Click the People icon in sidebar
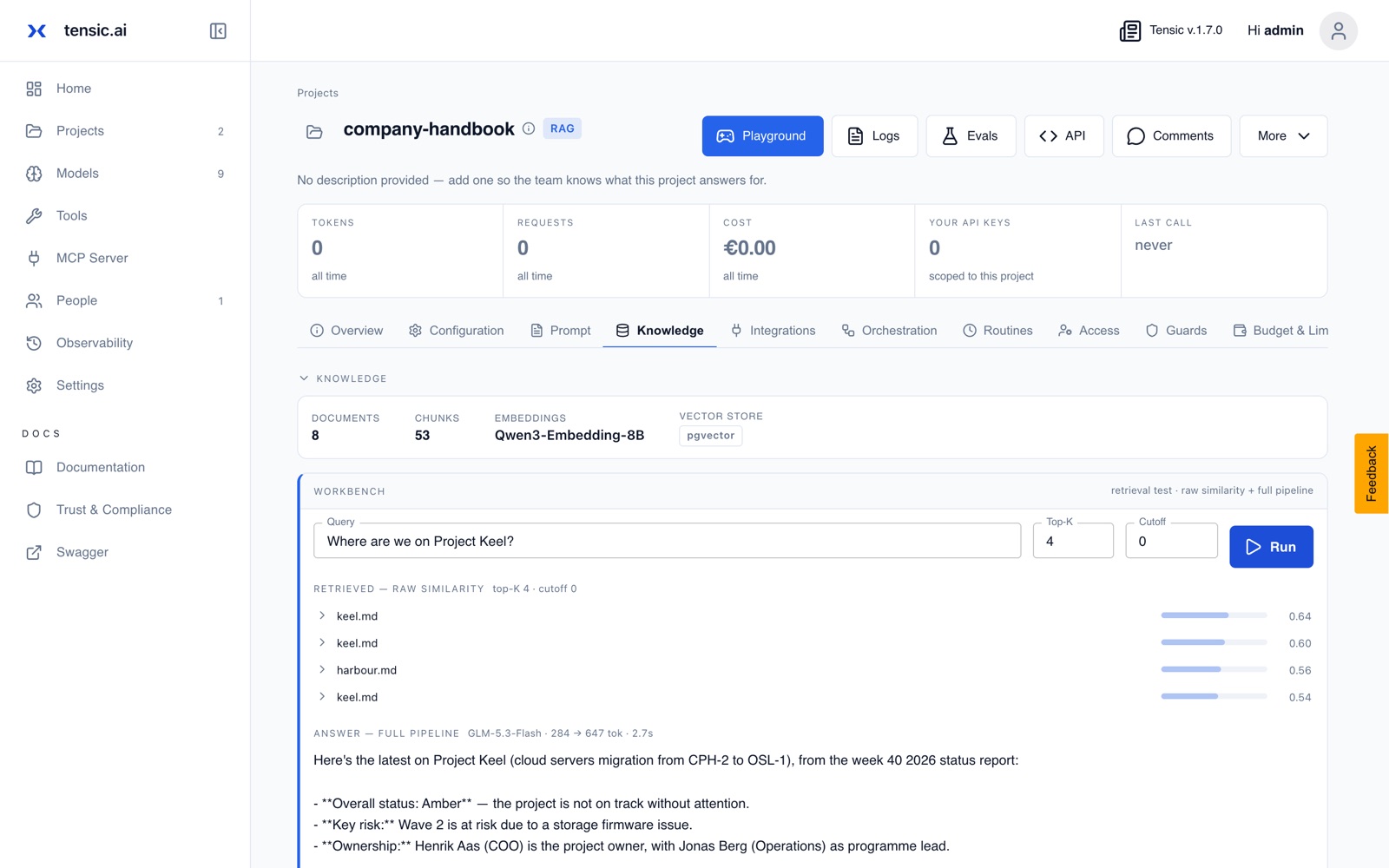This screenshot has width=1389, height=868. (34, 301)
